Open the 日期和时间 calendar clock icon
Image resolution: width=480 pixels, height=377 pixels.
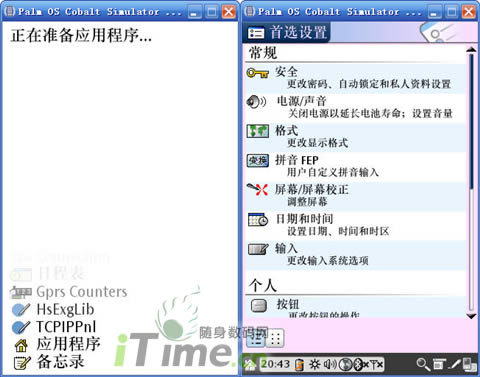coord(258,220)
